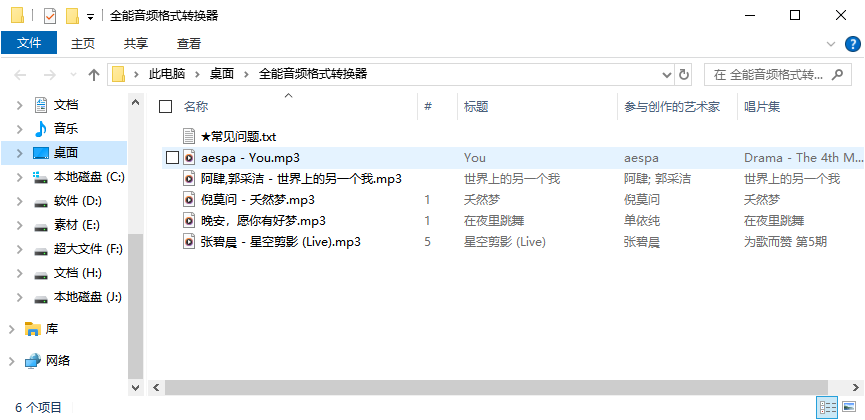Click the 阿肆,郭采洁 mp3 file icon
The image size is (865, 420).
tap(189, 179)
